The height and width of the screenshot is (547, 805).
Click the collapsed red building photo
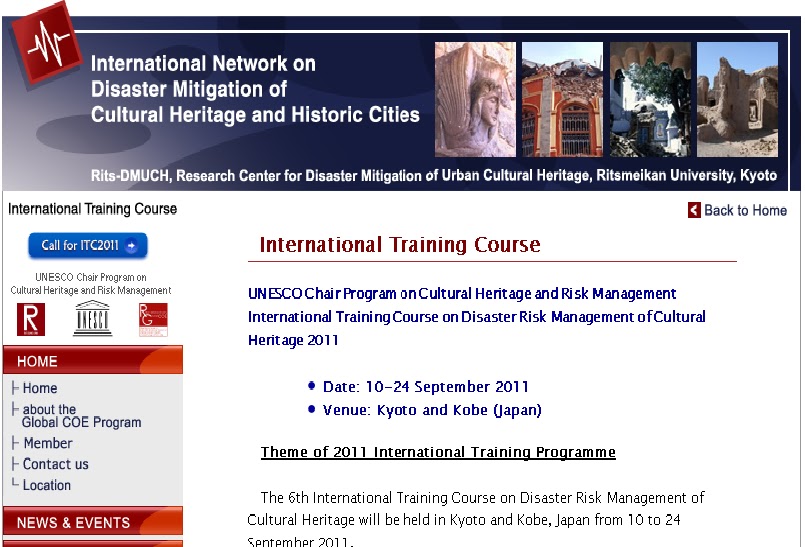(x=562, y=99)
